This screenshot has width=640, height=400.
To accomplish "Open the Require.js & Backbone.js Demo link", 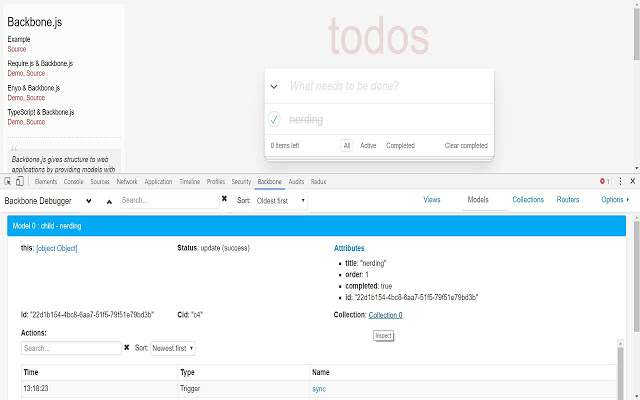I will pyautogui.click(x=15, y=73).
